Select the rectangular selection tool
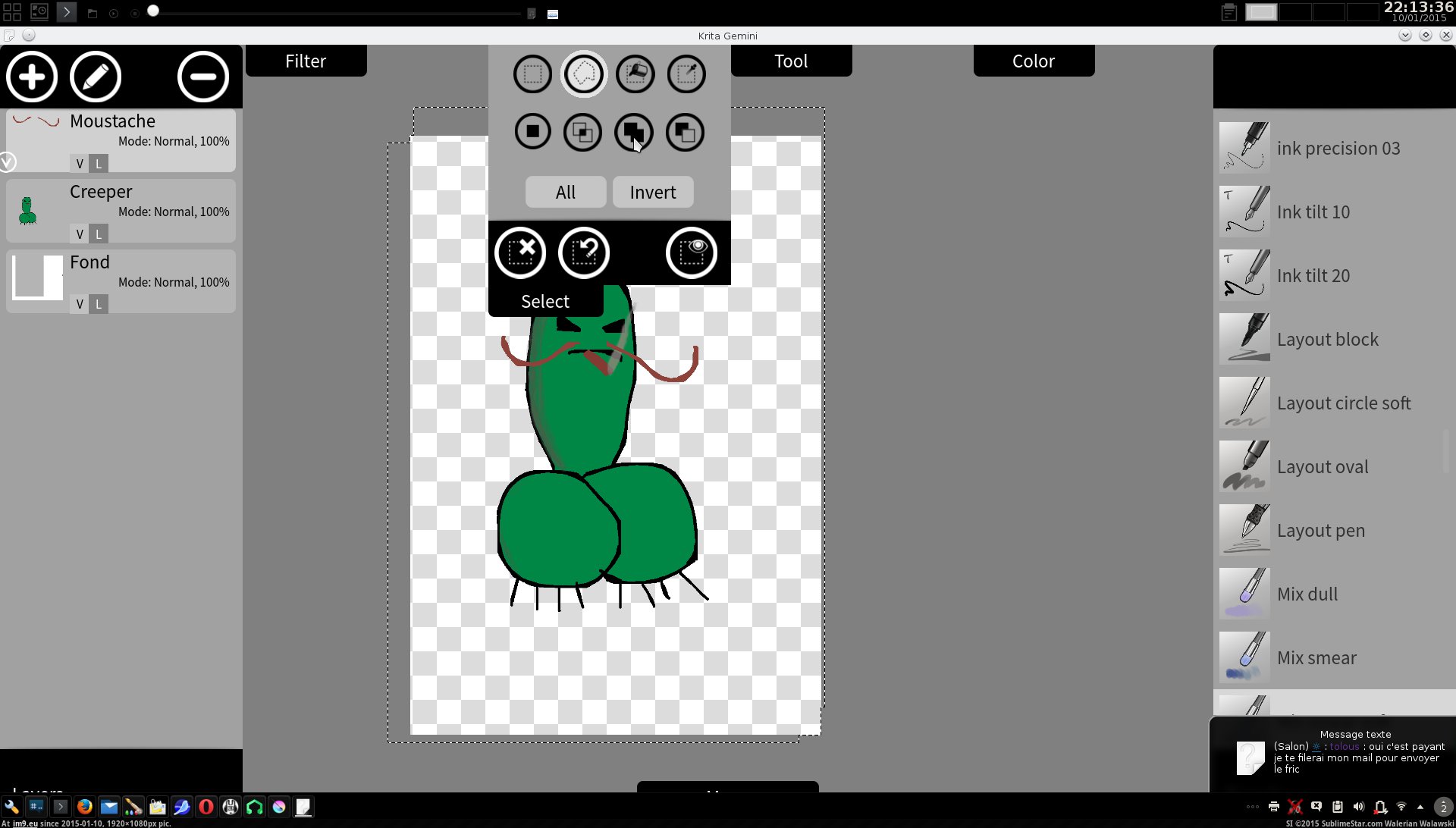Viewport: 1456px width, 828px height. [532, 74]
